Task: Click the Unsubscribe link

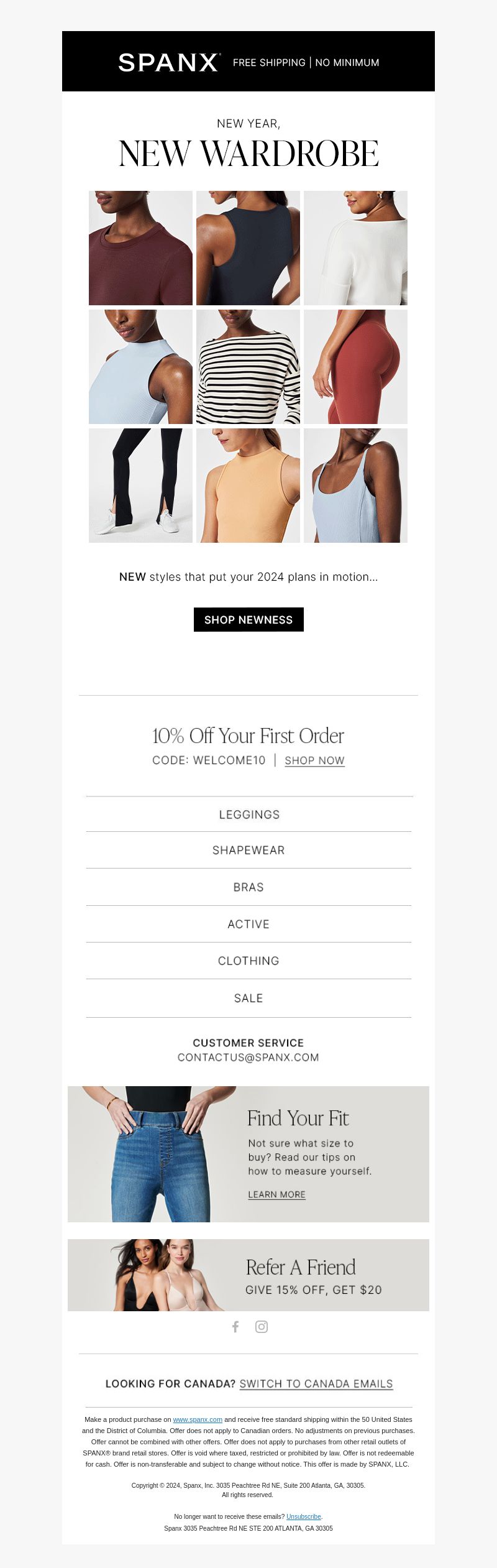Action: (x=304, y=1516)
